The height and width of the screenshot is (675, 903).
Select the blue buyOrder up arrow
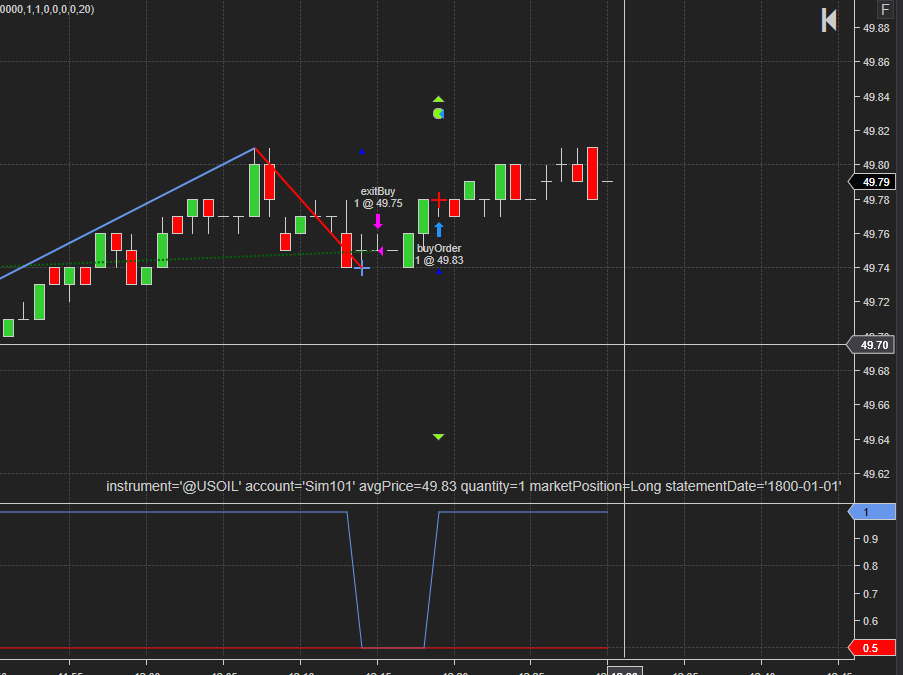[439, 230]
